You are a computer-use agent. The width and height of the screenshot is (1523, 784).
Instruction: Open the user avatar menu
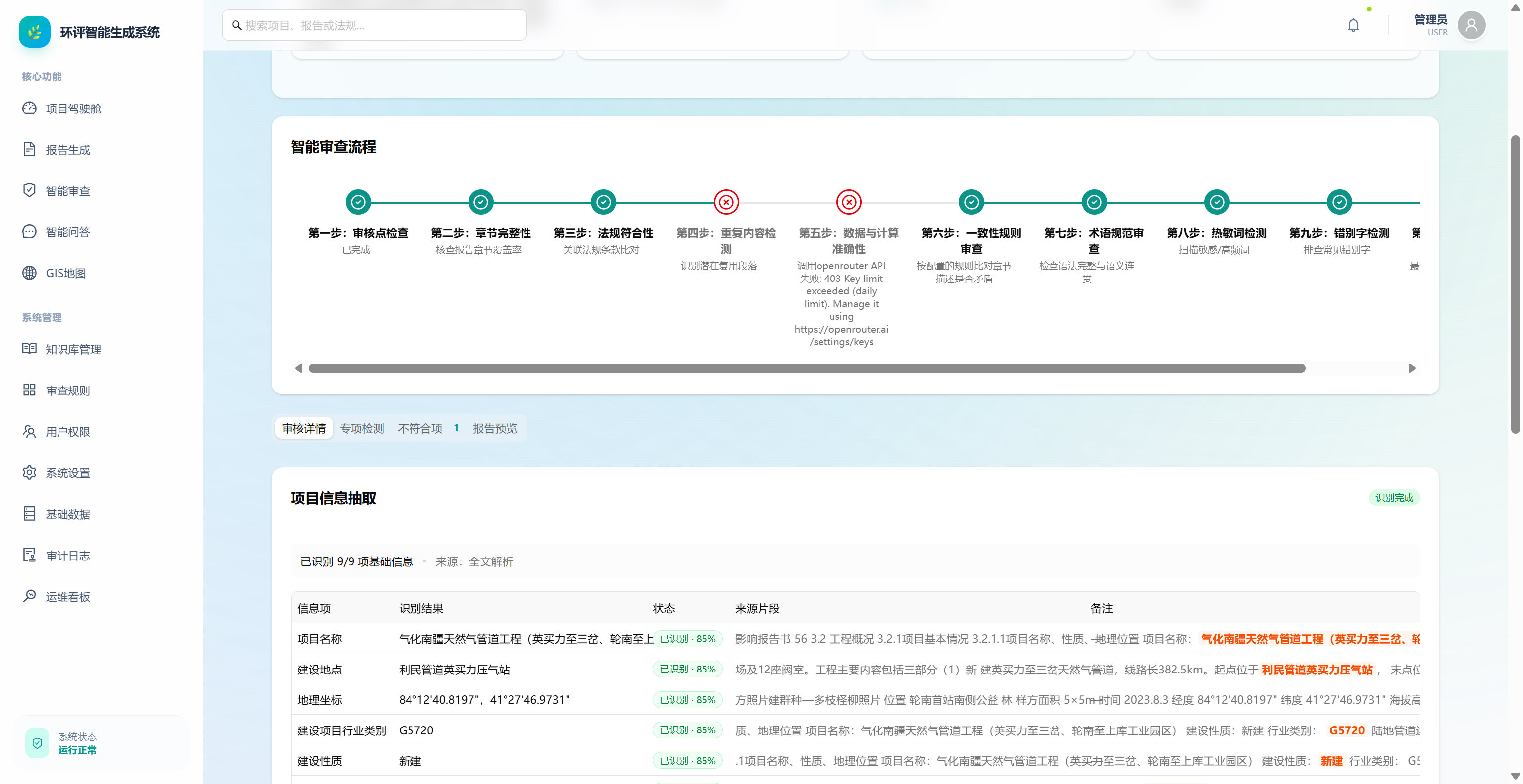[x=1471, y=25]
